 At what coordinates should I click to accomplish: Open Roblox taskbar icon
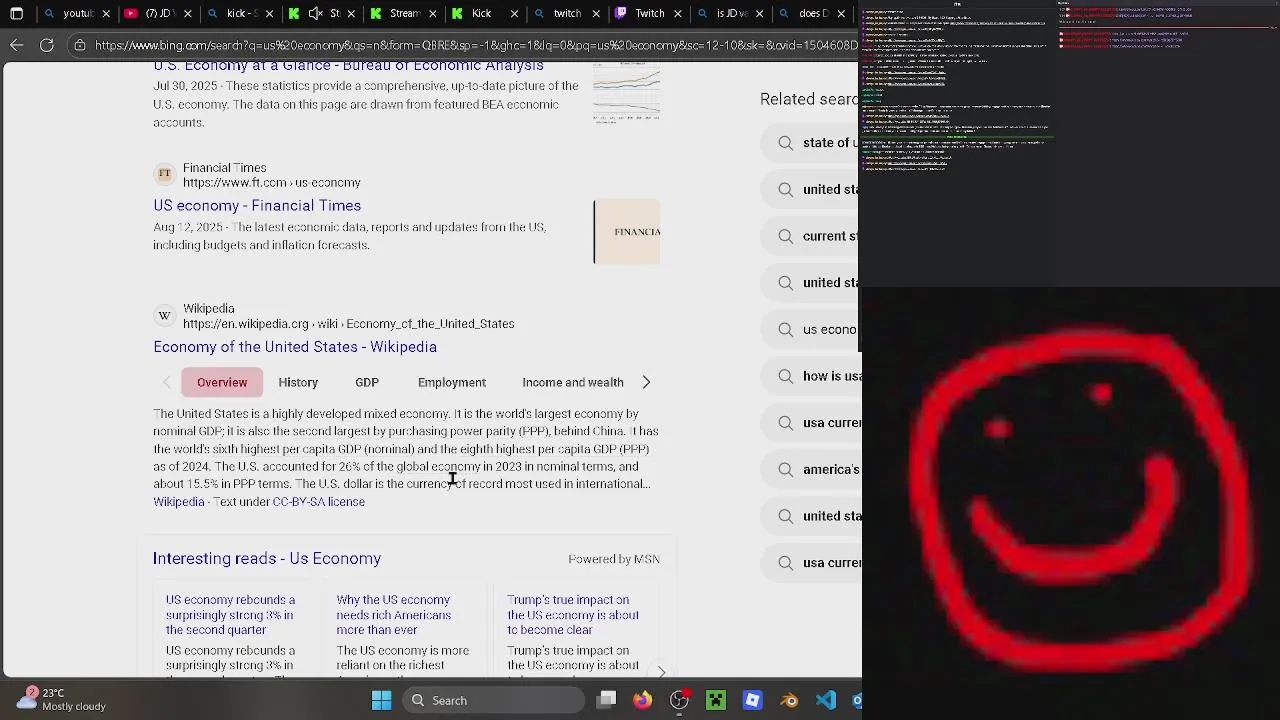[753, 700]
